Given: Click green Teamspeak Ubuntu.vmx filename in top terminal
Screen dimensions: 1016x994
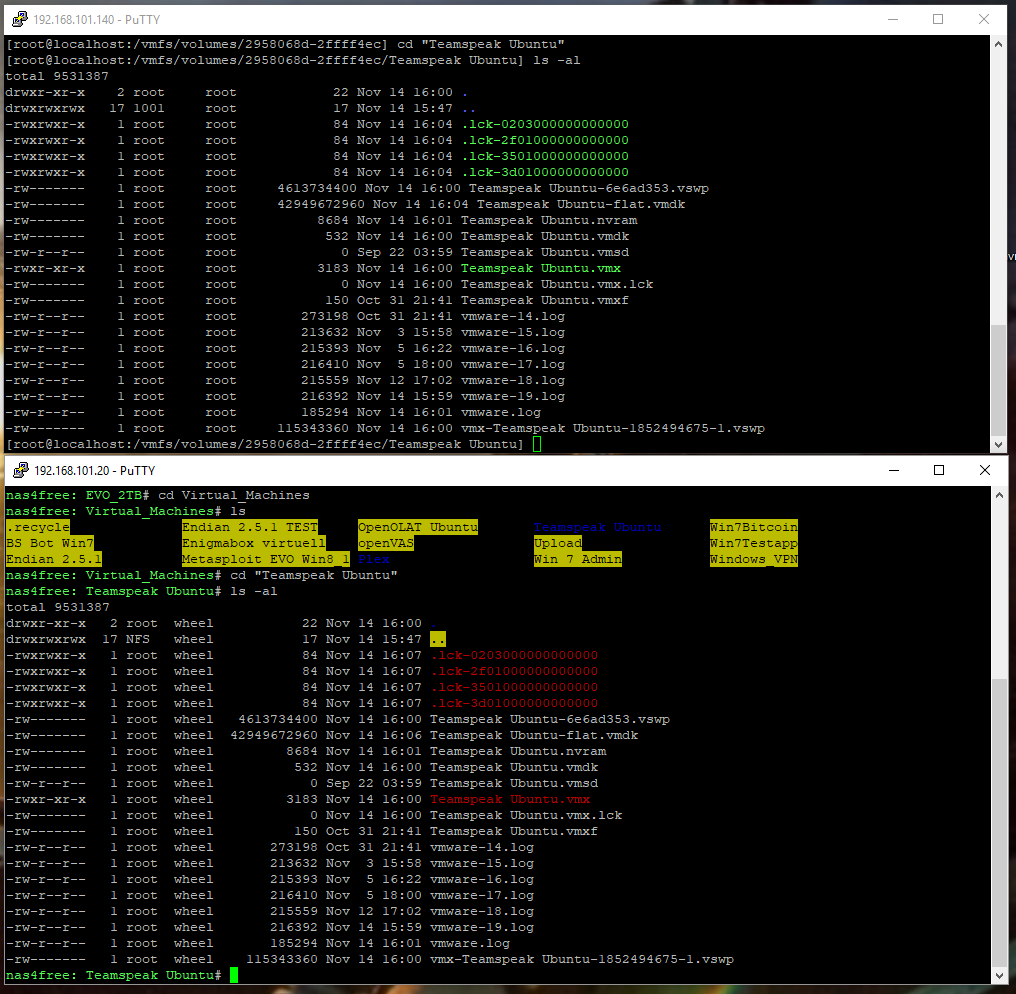Looking at the screenshot, I should coord(540,268).
